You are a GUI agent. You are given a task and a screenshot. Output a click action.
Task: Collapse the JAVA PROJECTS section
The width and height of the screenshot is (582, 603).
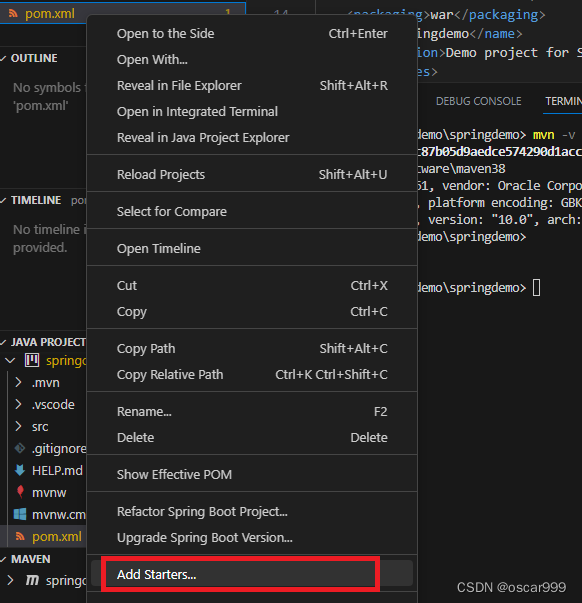[3, 342]
